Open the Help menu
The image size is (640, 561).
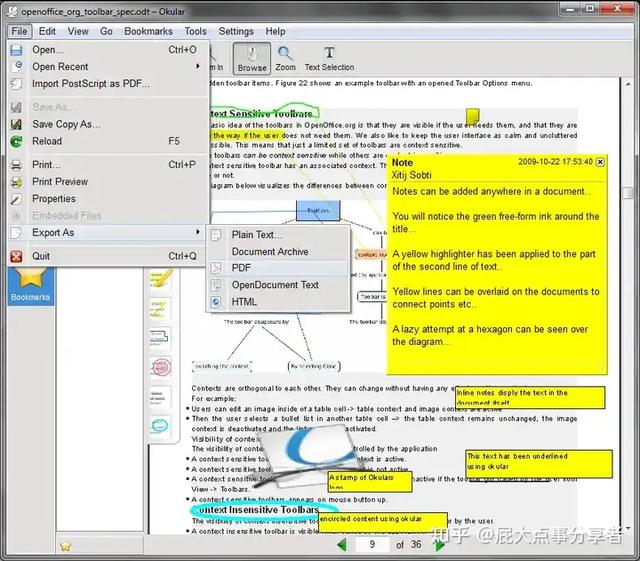point(276,31)
